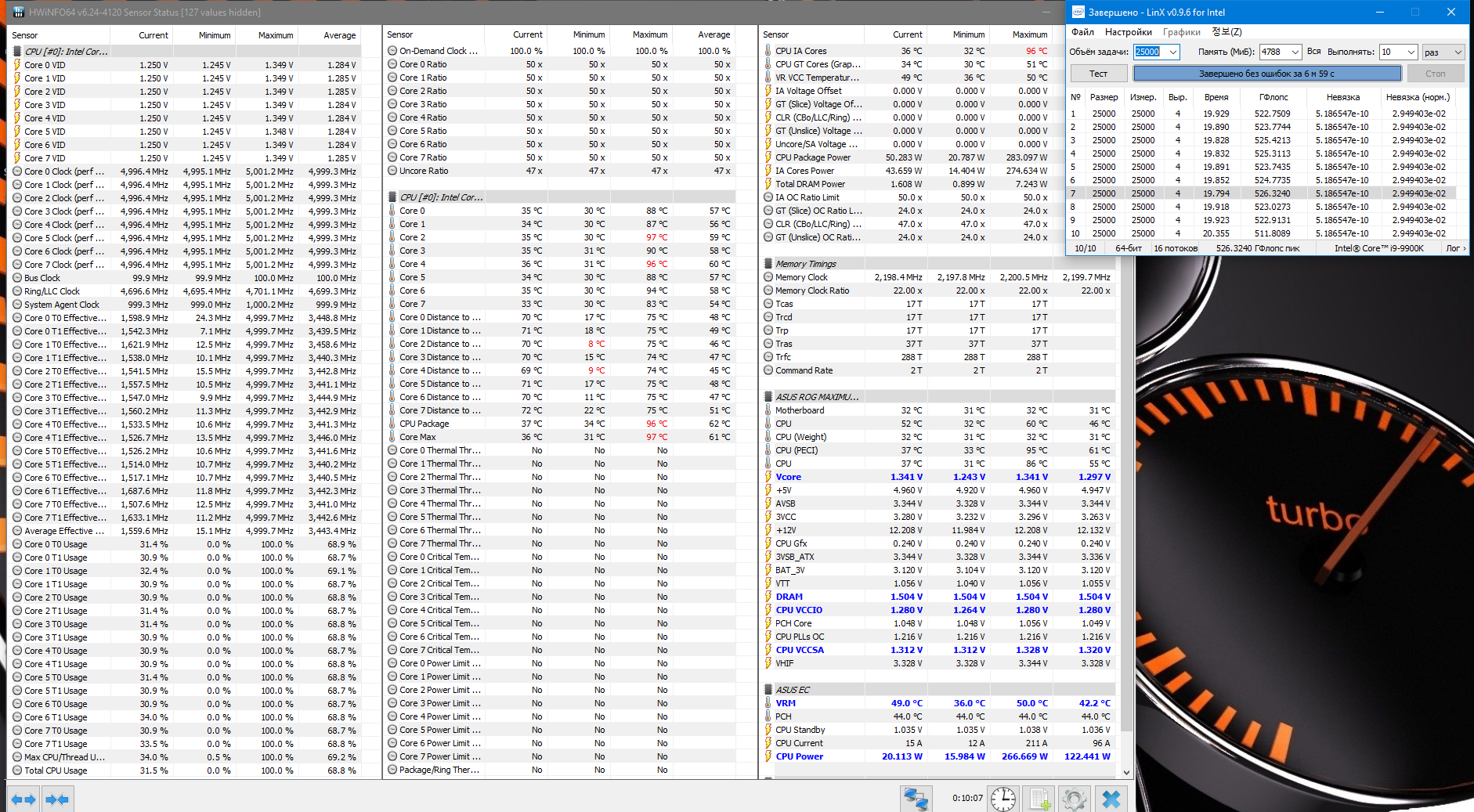This screenshot has width=1474, height=812.
Task: Click the lightning icon beside CPU VCCSA
Action: pyautogui.click(x=768, y=650)
